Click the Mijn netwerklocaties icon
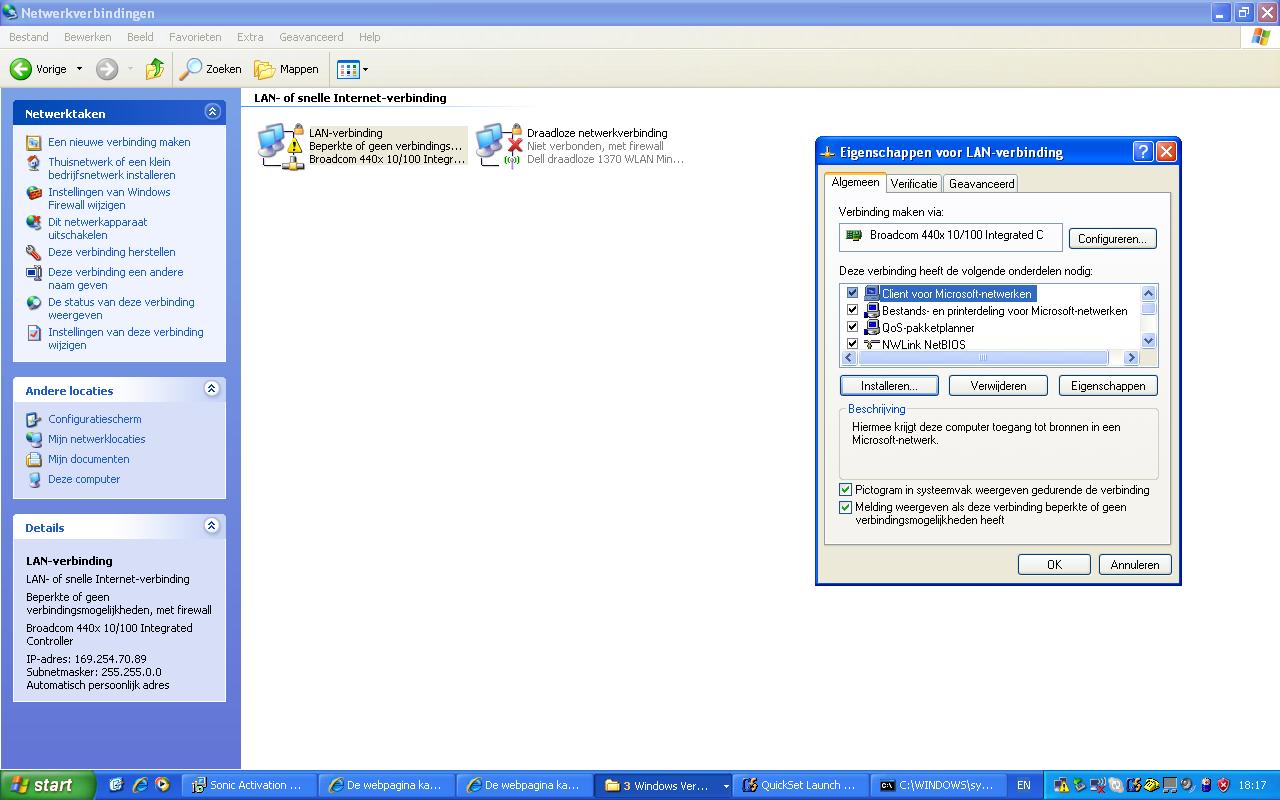The height and width of the screenshot is (800, 1280). point(34,440)
